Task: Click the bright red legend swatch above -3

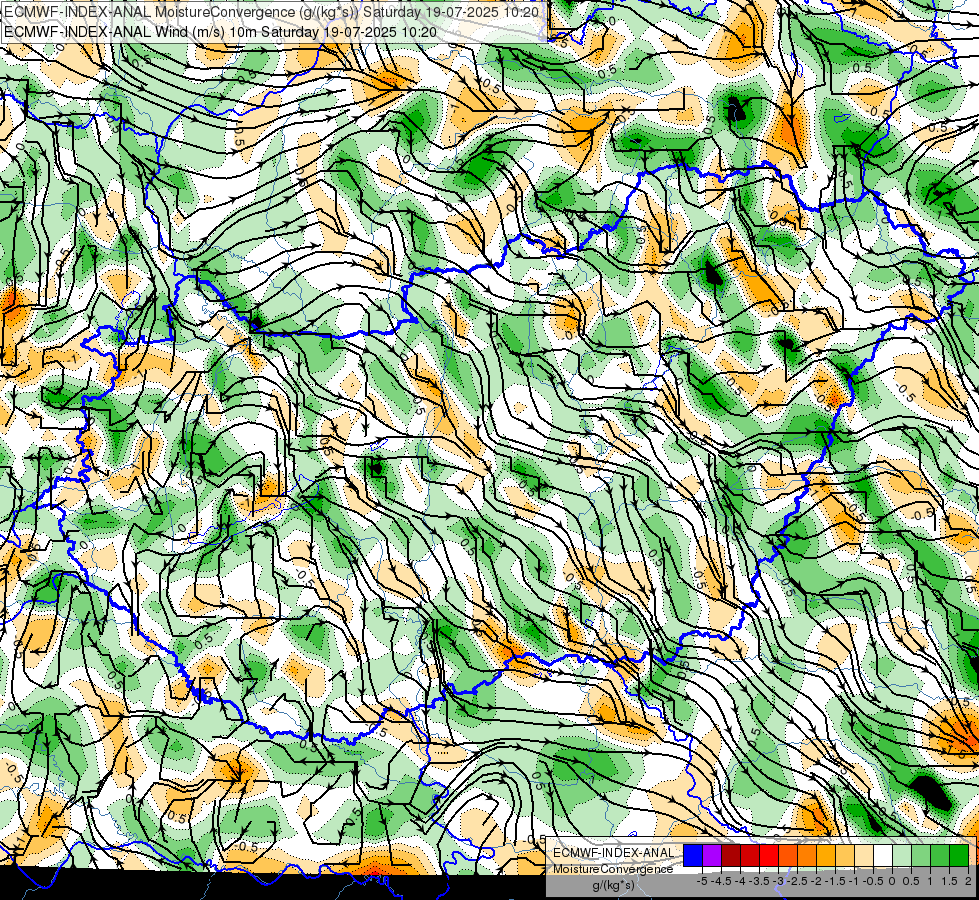Action: click(769, 856)
